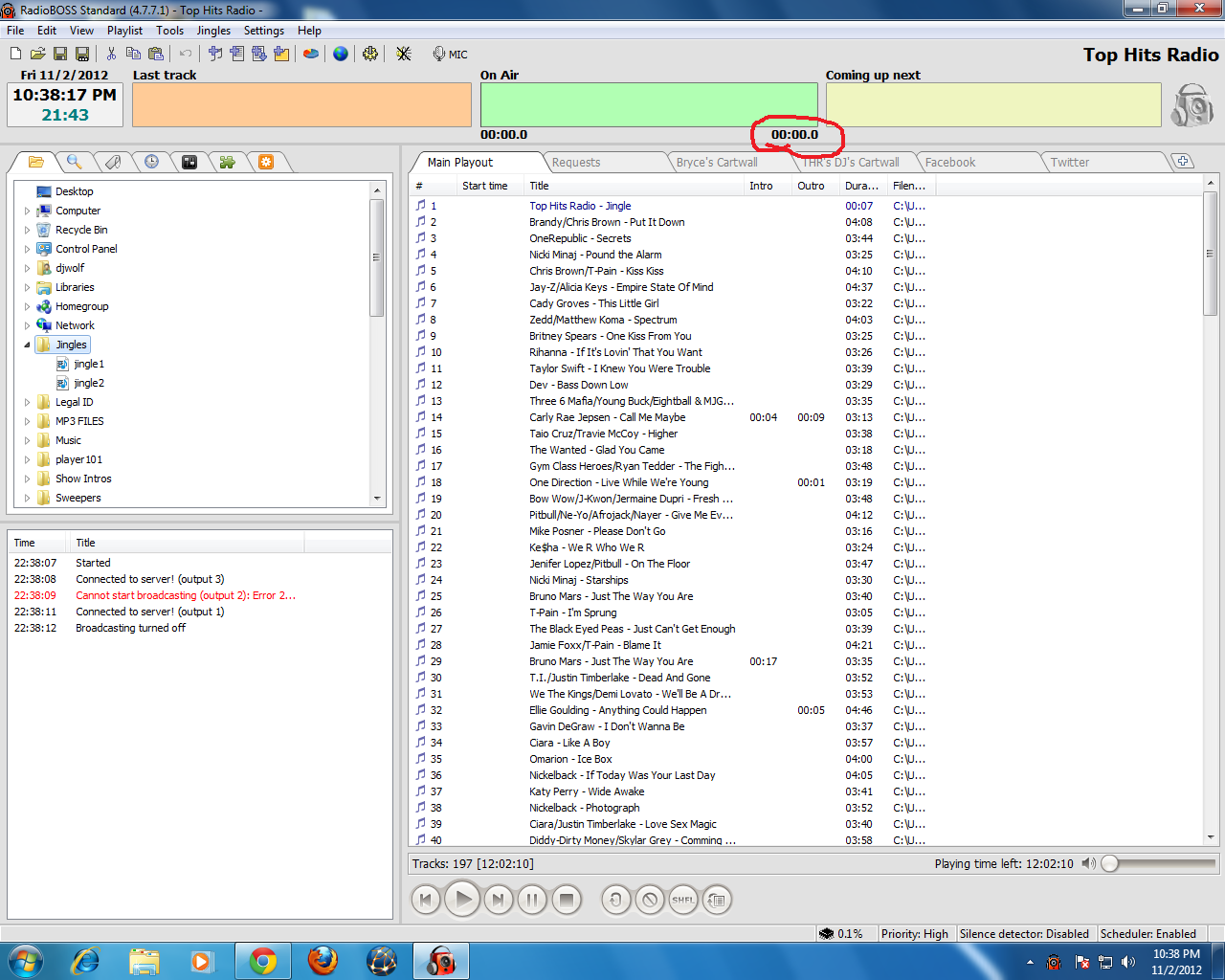Open a playlist using the folder icon
Screen dimensions: 1225x980
pos(38,55)
